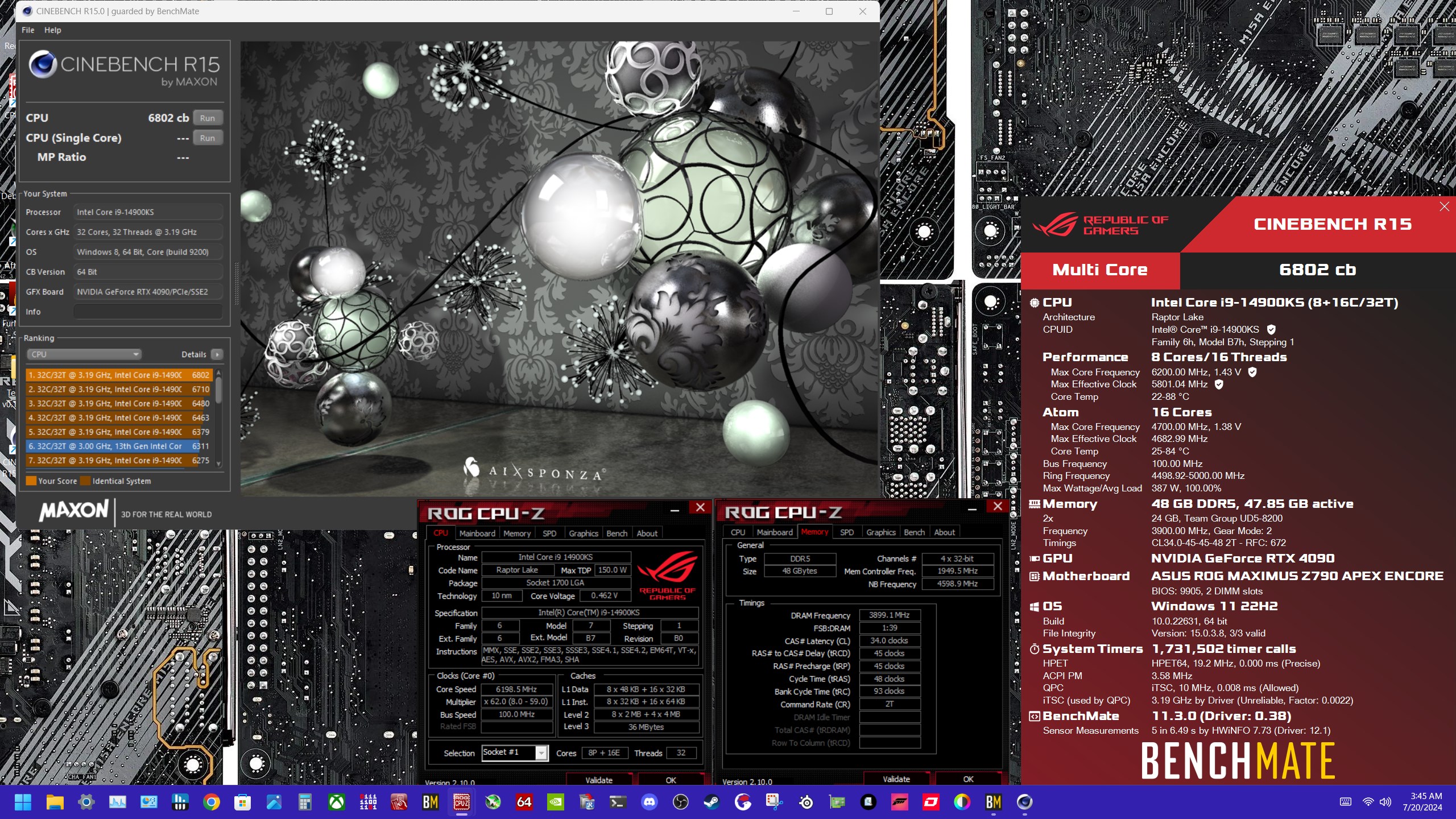Click the Memory section icon in BenchMate

pyautogui.click(x=1034, y=504)
